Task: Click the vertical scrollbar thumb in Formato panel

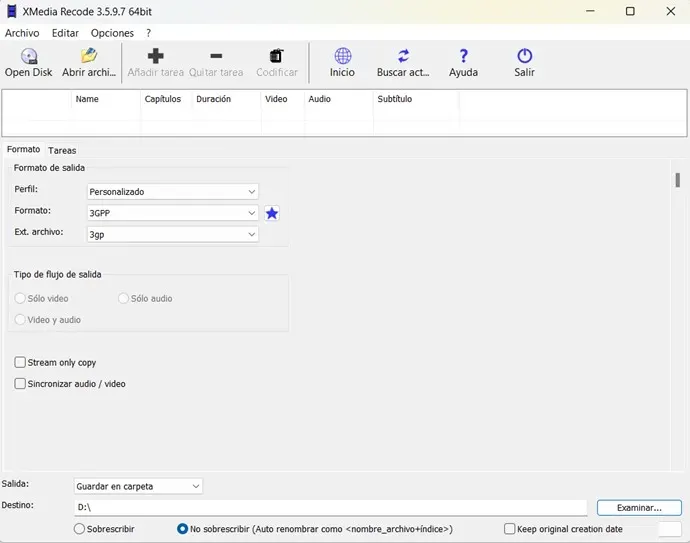Action: click(678, 180)
